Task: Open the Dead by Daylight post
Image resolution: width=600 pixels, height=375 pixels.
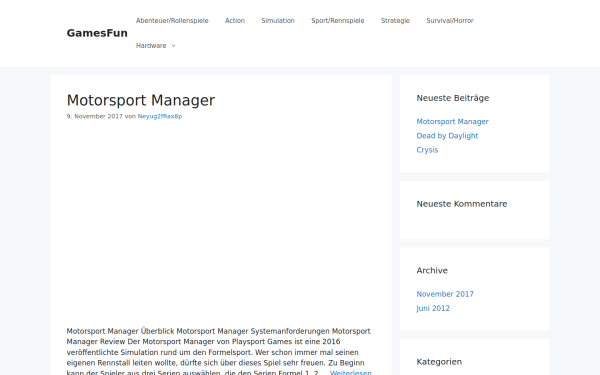Action: pos(447,136)
